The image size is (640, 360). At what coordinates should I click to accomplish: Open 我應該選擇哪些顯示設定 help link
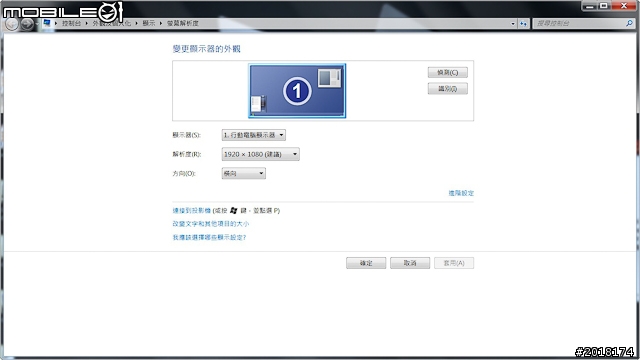pyautogui.click(x=209, y=237)
